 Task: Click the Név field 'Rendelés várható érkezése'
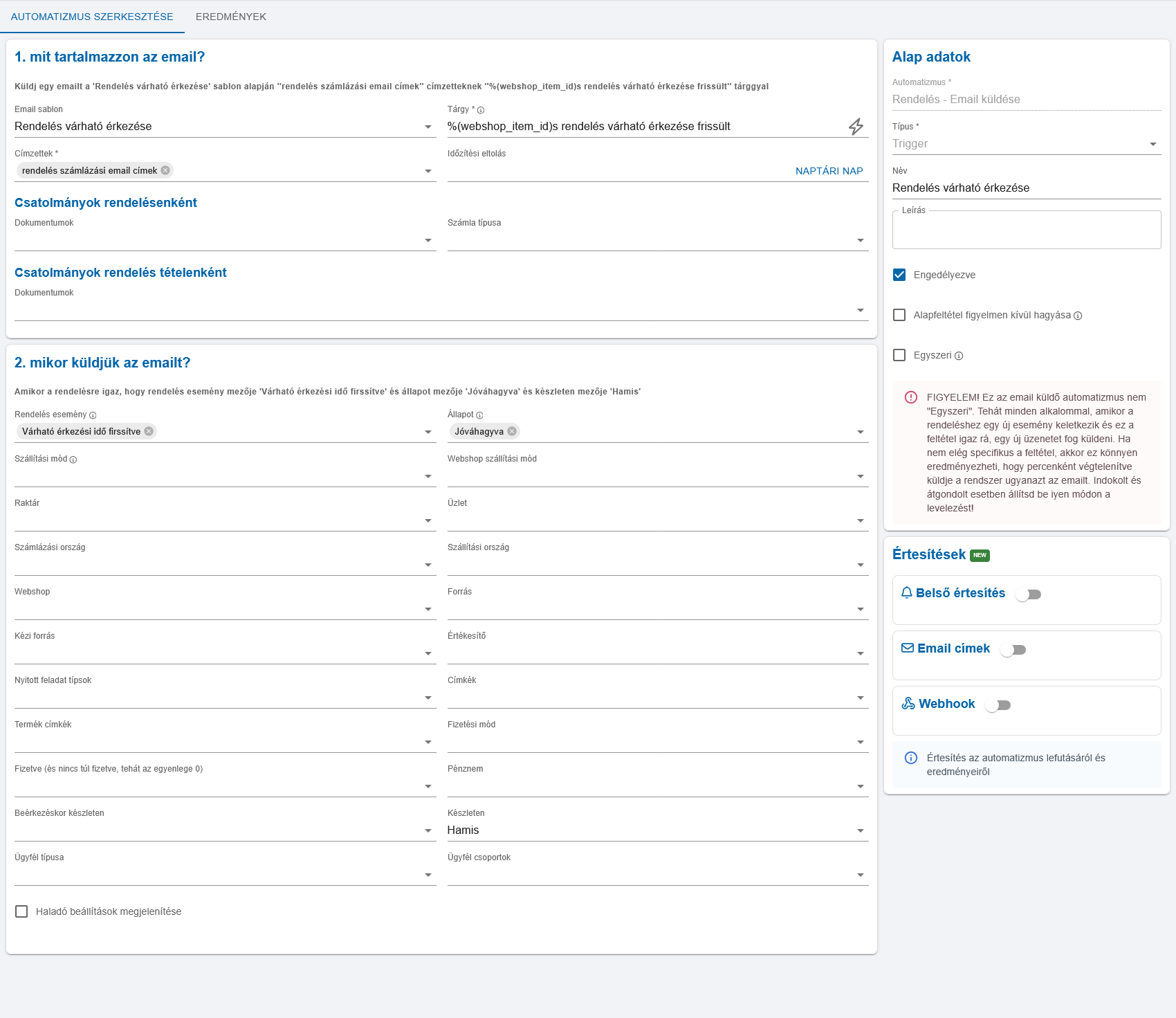1027,188
